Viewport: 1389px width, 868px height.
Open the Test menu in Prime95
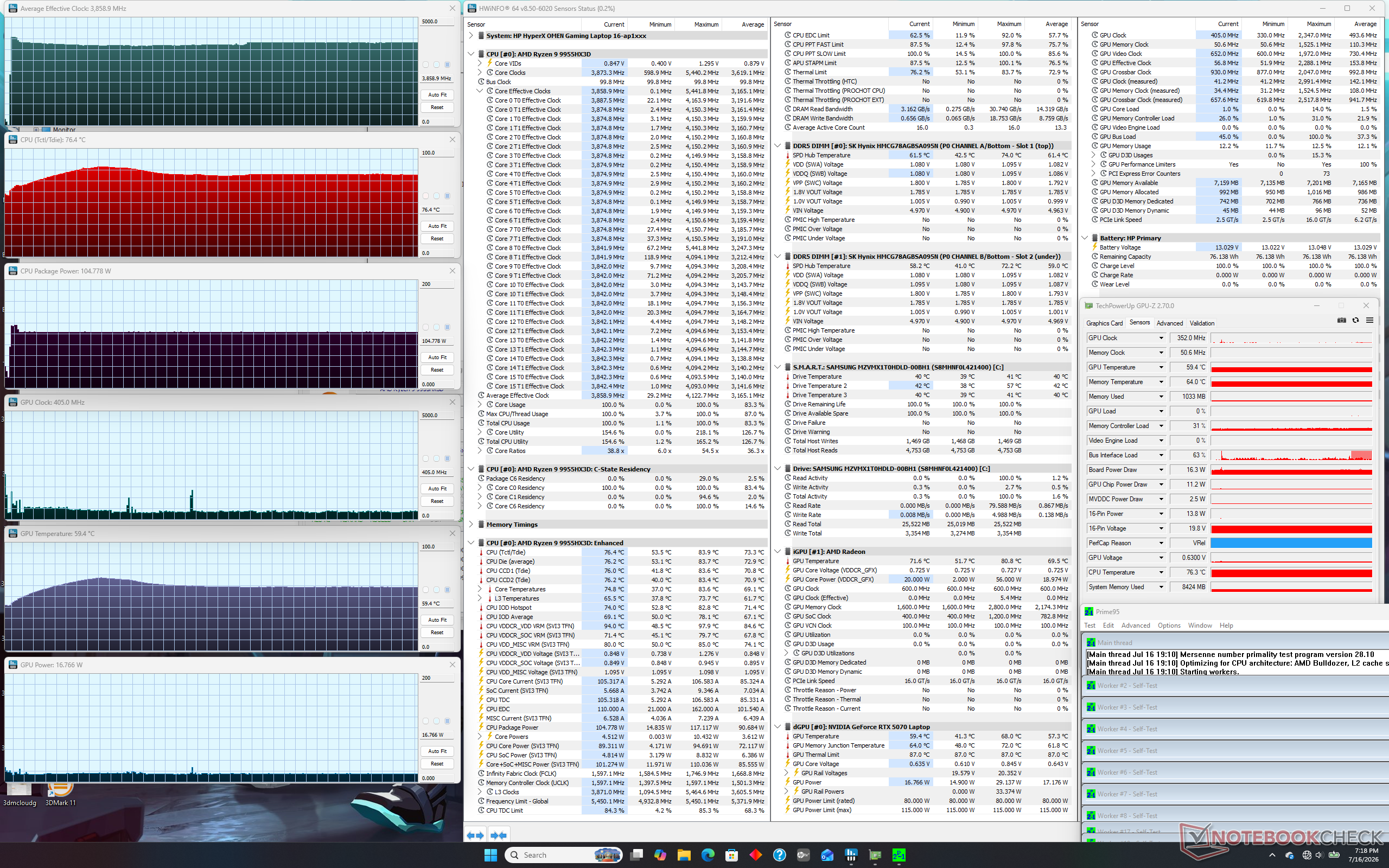1089,625
